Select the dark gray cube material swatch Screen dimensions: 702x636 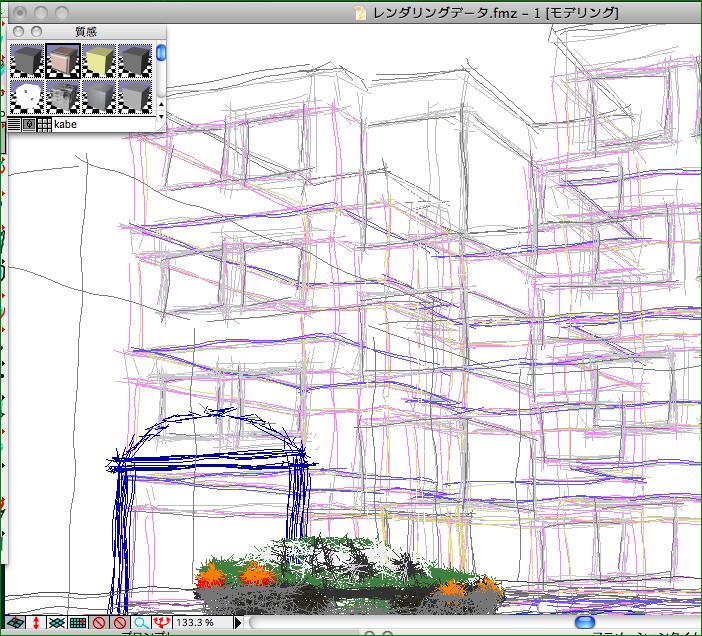[x=26, y=60]
